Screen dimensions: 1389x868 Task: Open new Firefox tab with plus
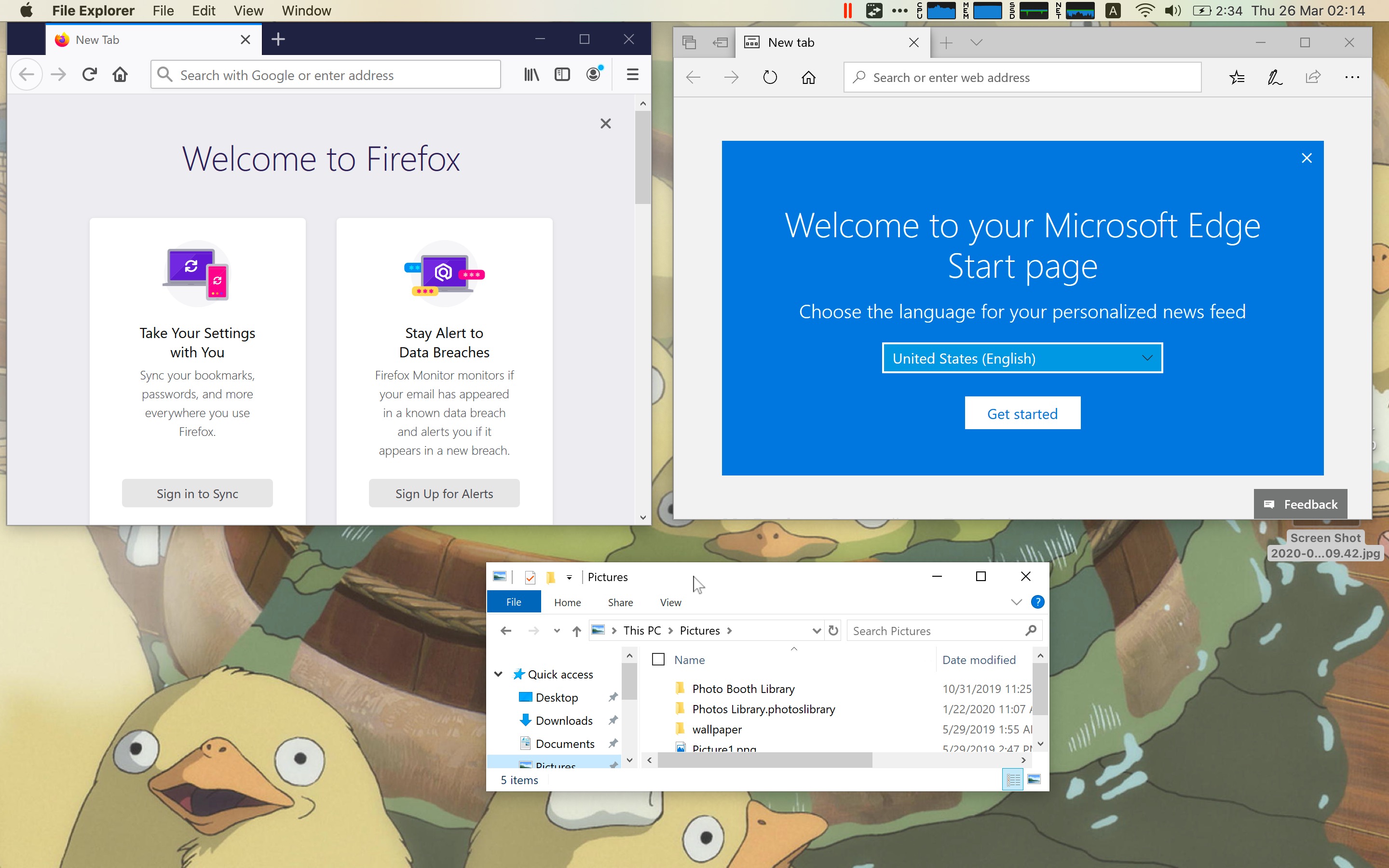[x=278, y=40]
